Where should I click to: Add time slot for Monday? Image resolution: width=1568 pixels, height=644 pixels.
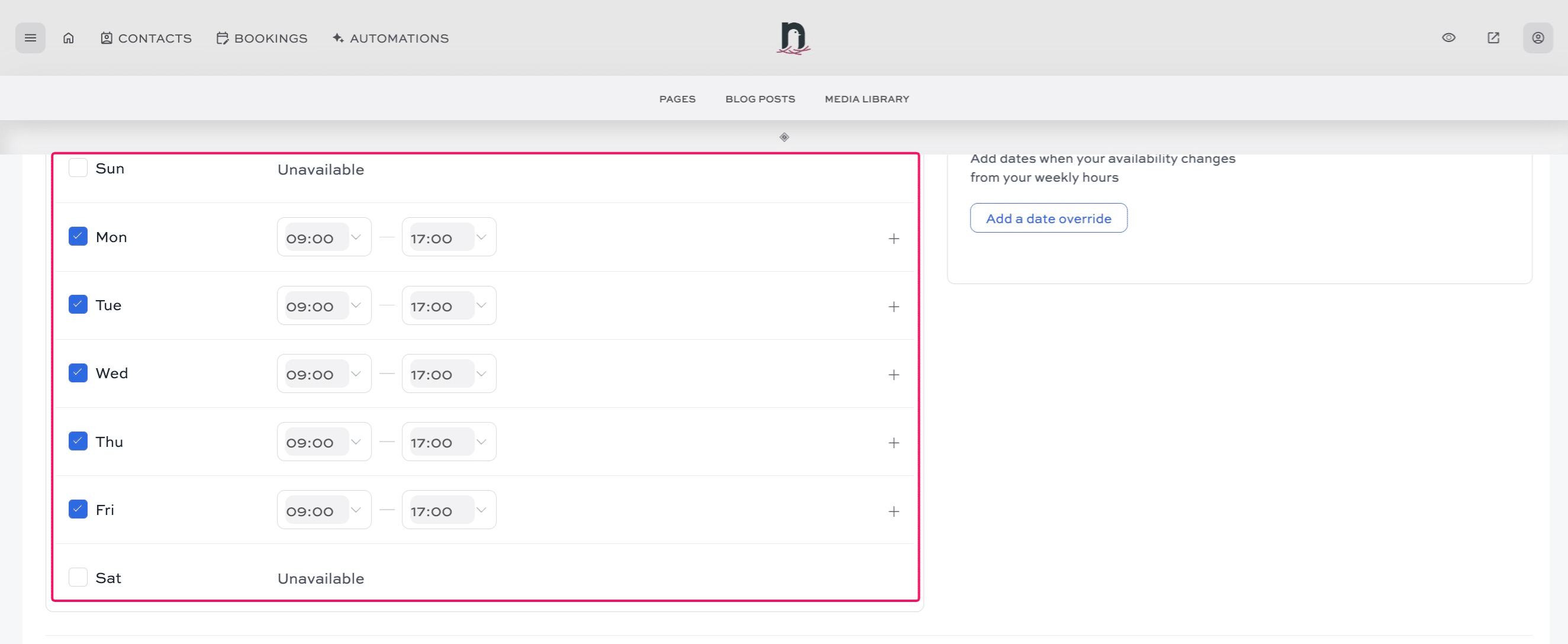[x=893, y=239]
